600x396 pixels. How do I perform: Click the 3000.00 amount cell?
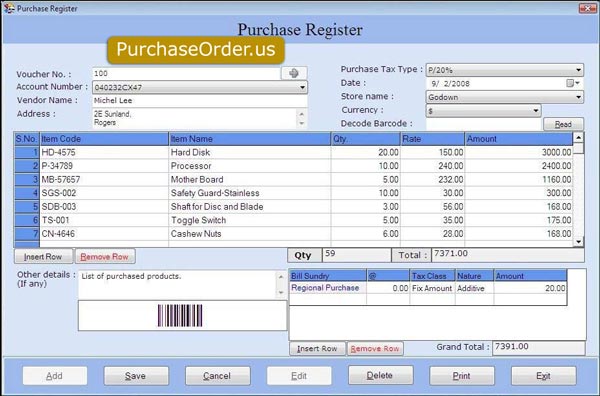click(518, 152)
